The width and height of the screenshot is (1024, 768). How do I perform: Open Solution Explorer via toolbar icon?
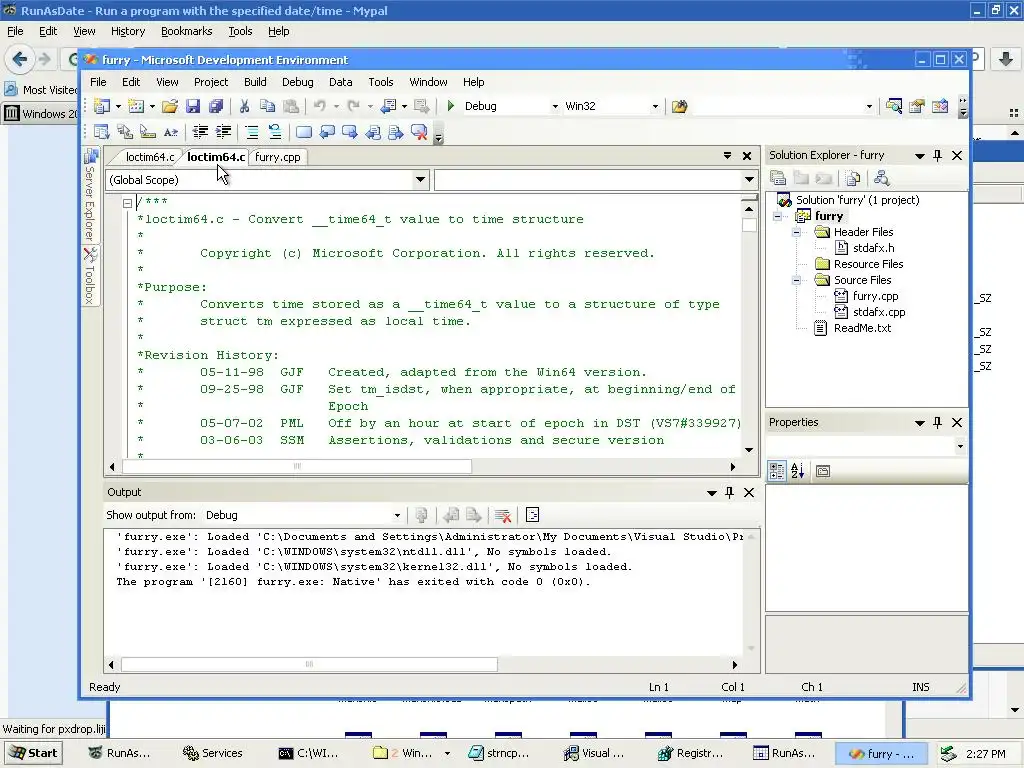coord(894,106)
